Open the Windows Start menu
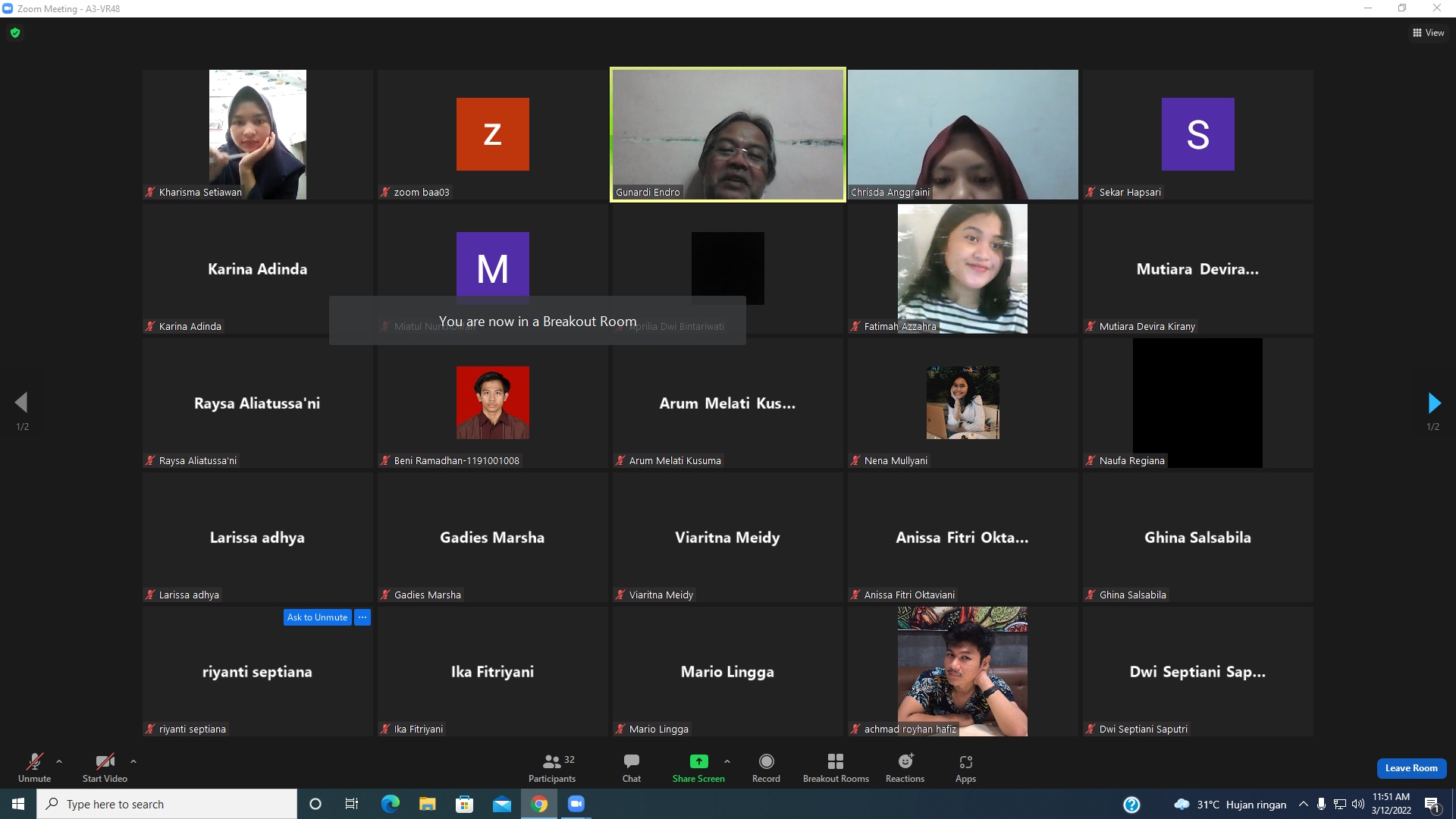The image size is (1456, 819). (x=18, y=804)
